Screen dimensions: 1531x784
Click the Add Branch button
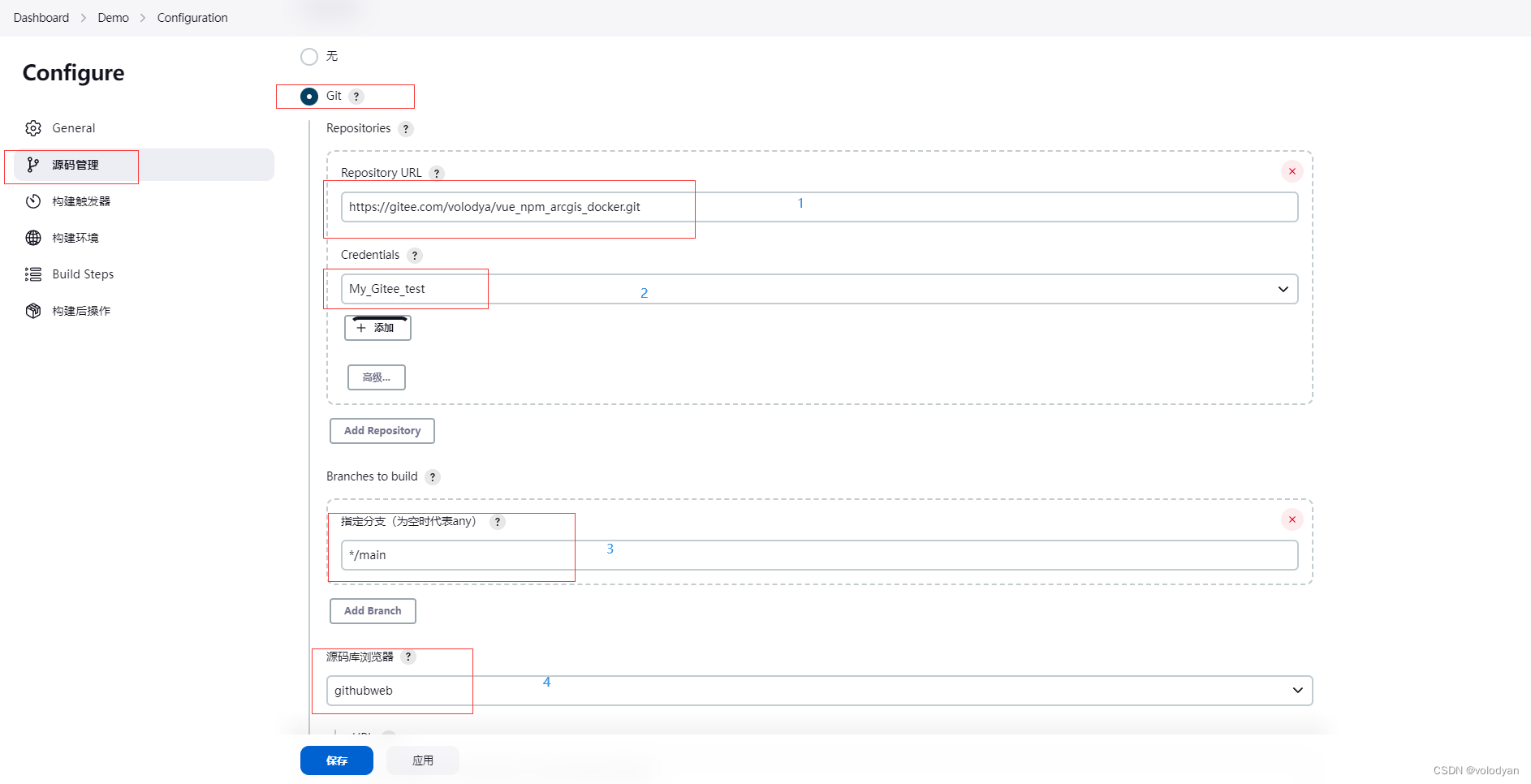click(373, 610)
